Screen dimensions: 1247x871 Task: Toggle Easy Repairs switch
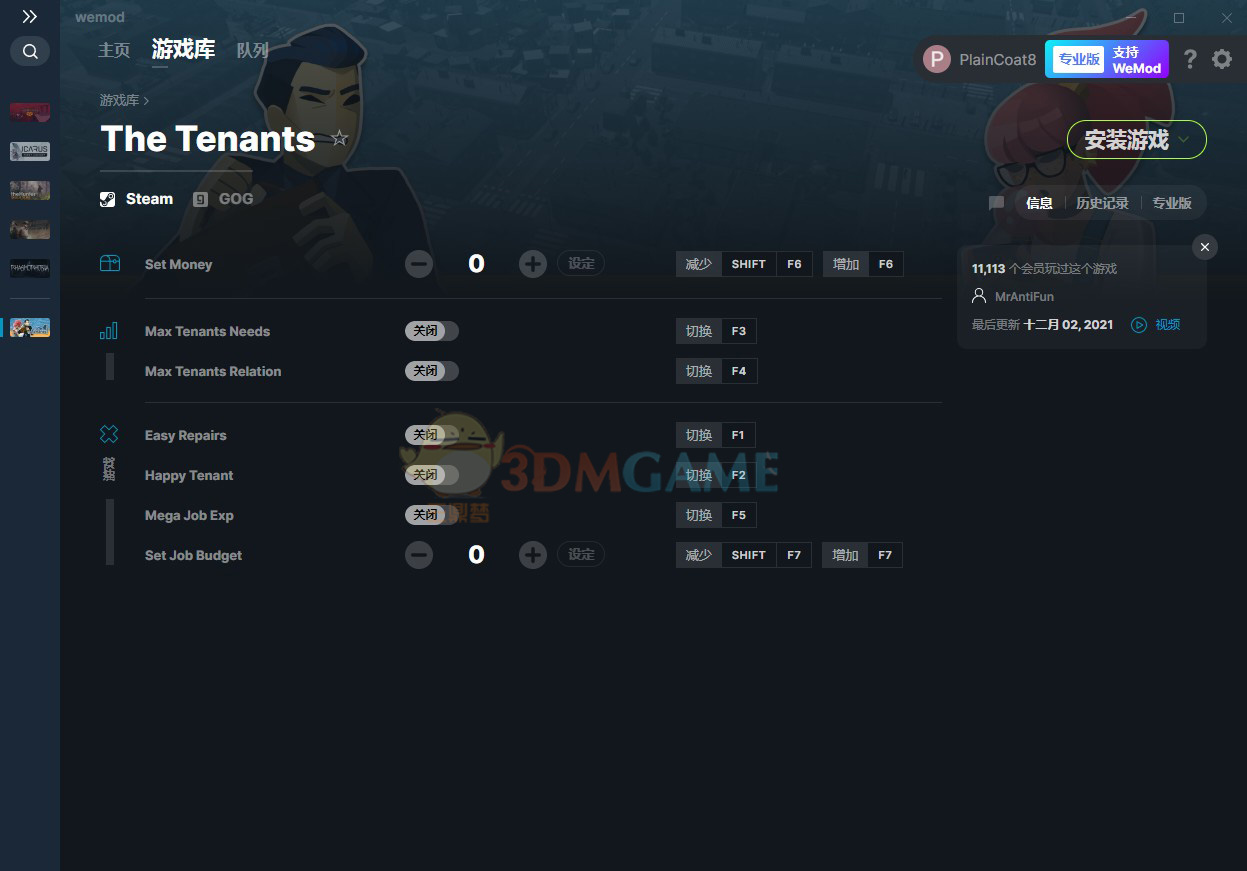pyautogui.click(x=432, y=435)
